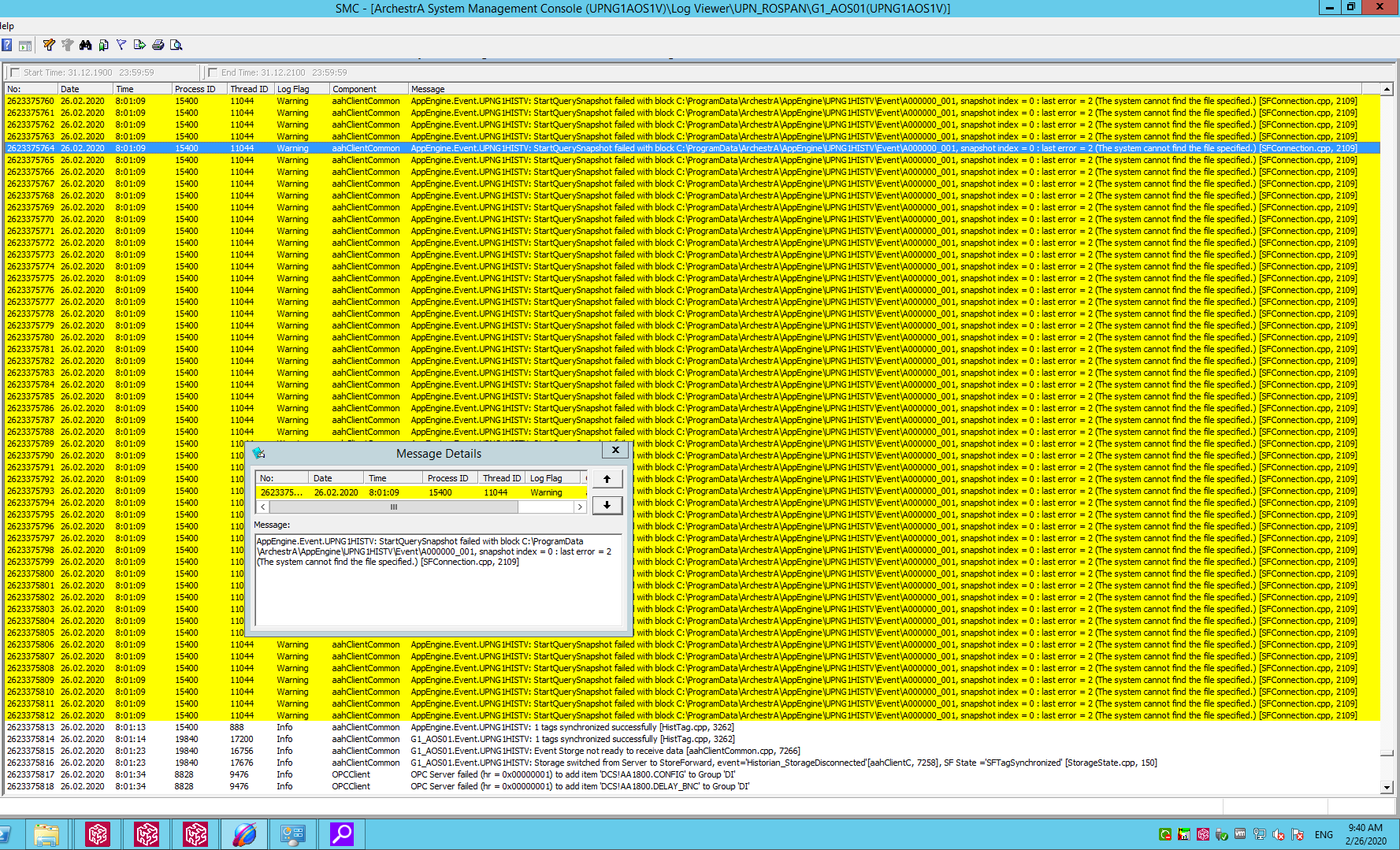Sort log by Process ID column header

197,89
